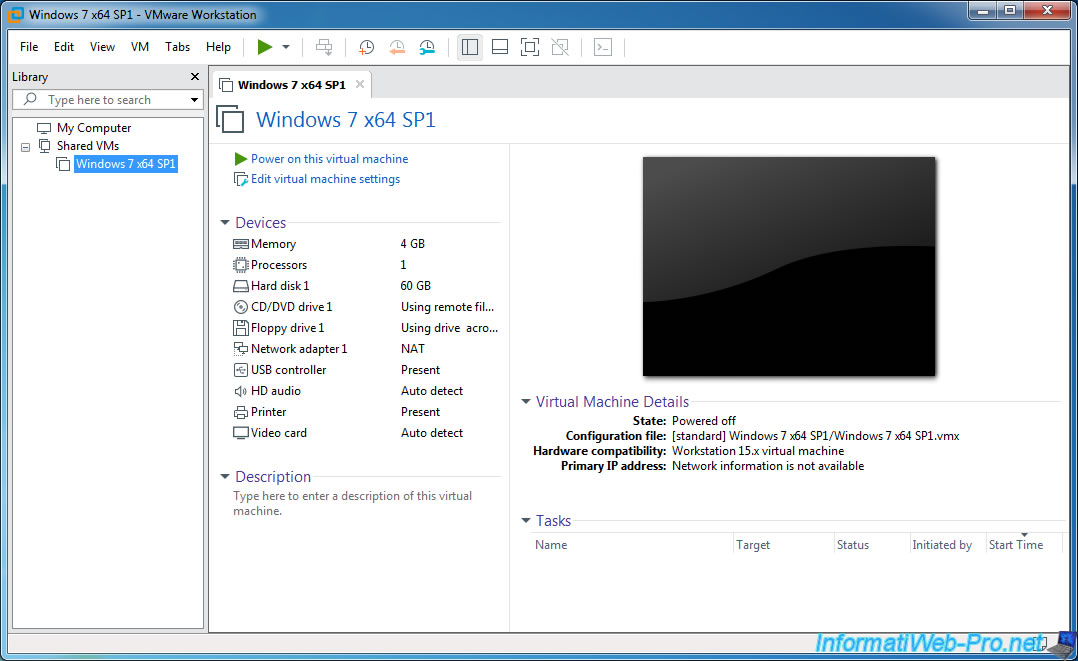Select My Computer in the library
Screen dimensions: 1078x661
pos(94,128)
